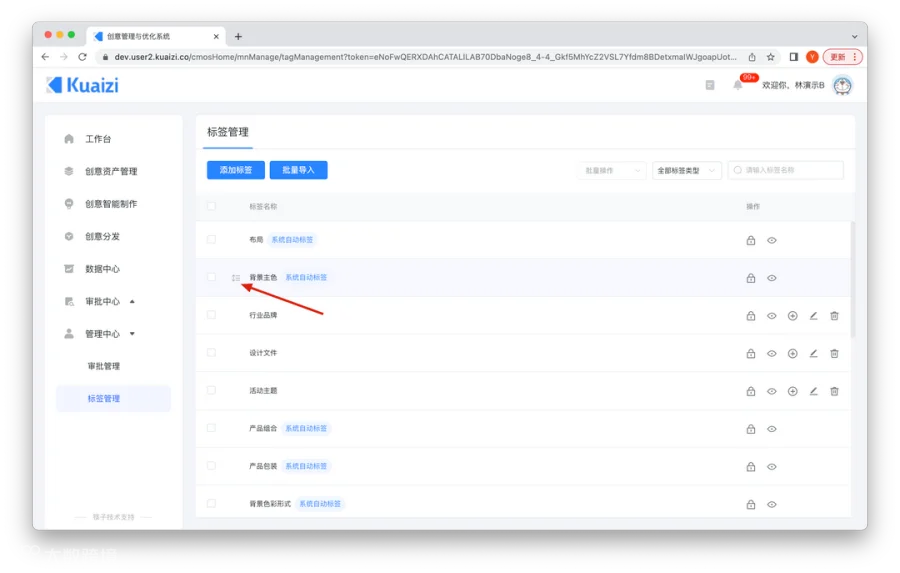Open the 批量操作 dropdown
The image size is (900, 573).
pos(612,171)
